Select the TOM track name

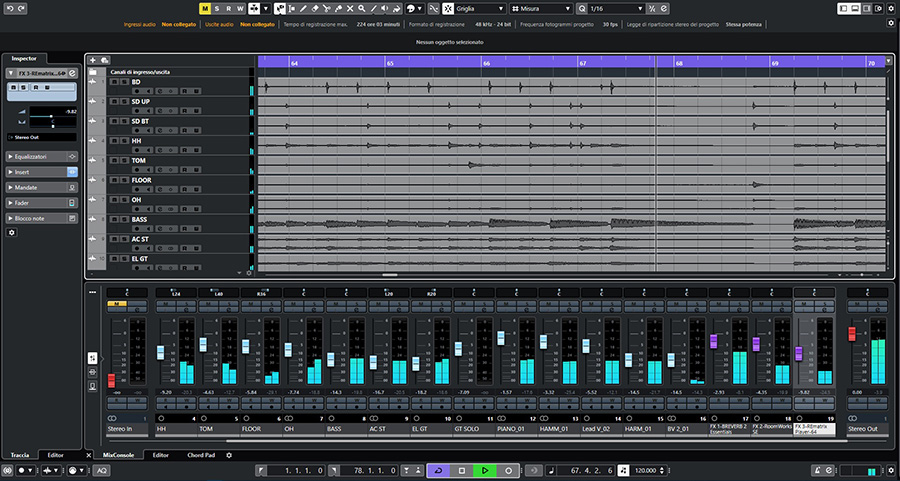point(138,160)
